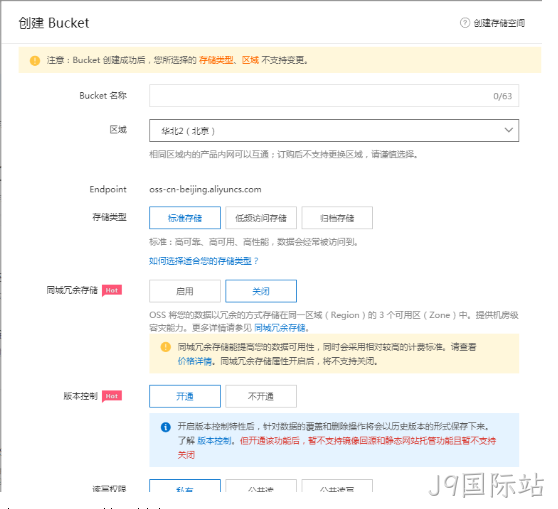Click the chevron arrow of the region selector

pos(509,130)
